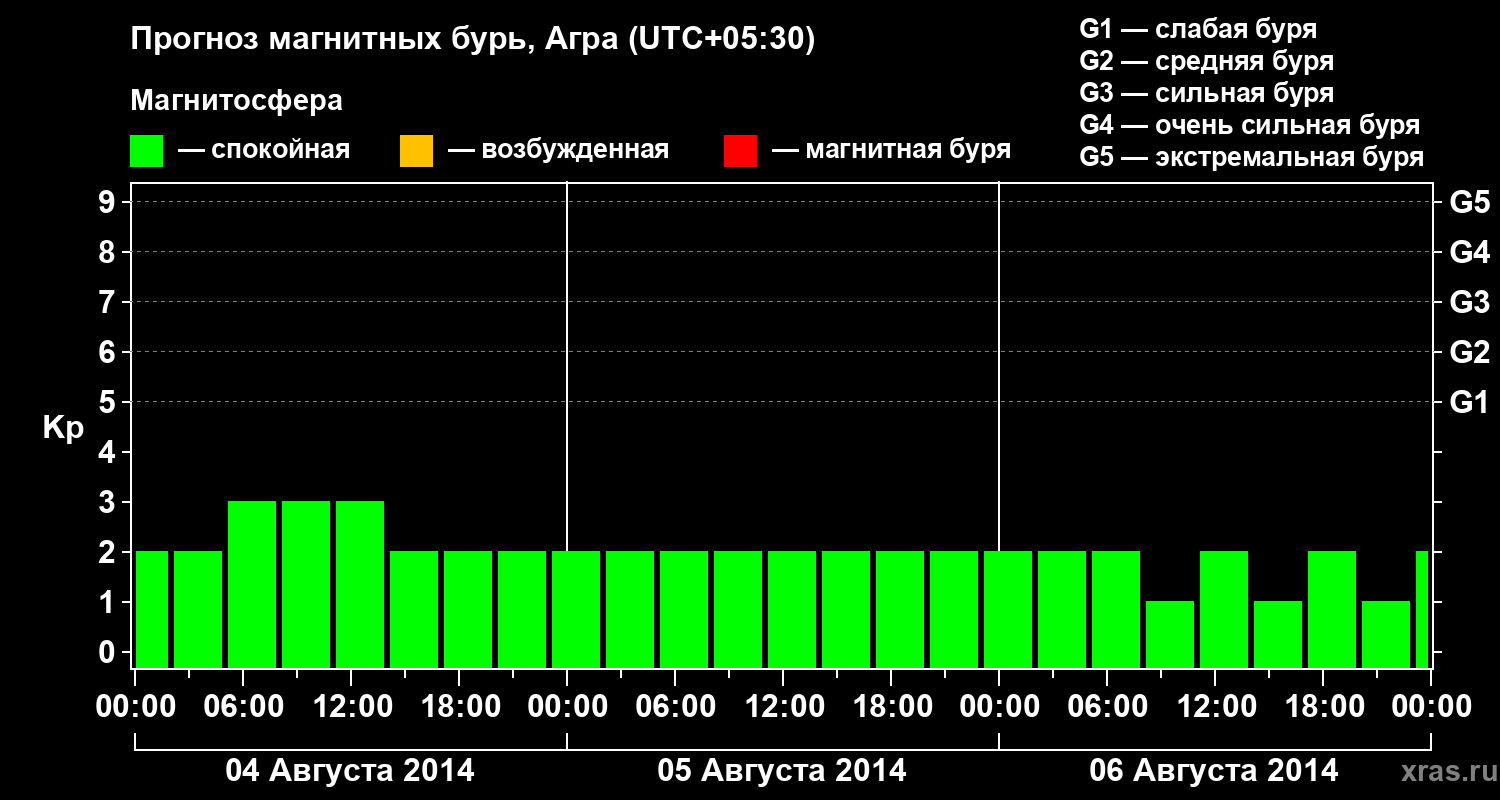Click the G4 right-axis label
The height and width of the screenshot is (800, 1500).
tap(1470, 252)
